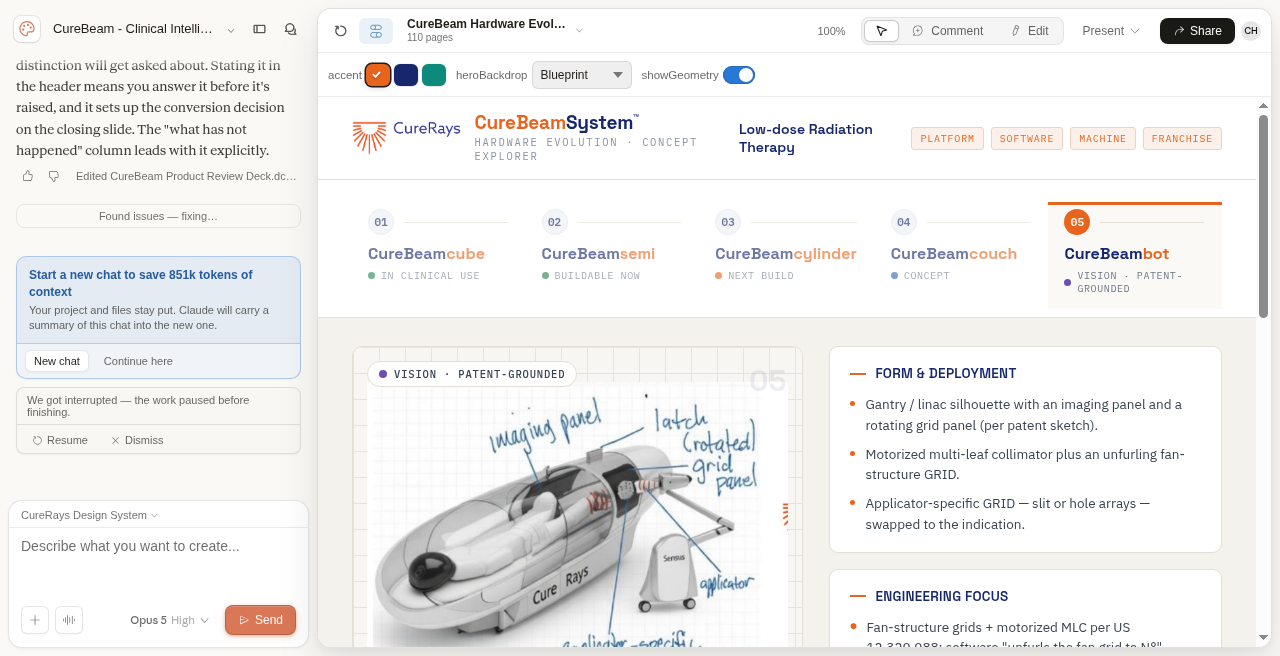
Task: Open the chat history icon
Action: click(290, 29)
